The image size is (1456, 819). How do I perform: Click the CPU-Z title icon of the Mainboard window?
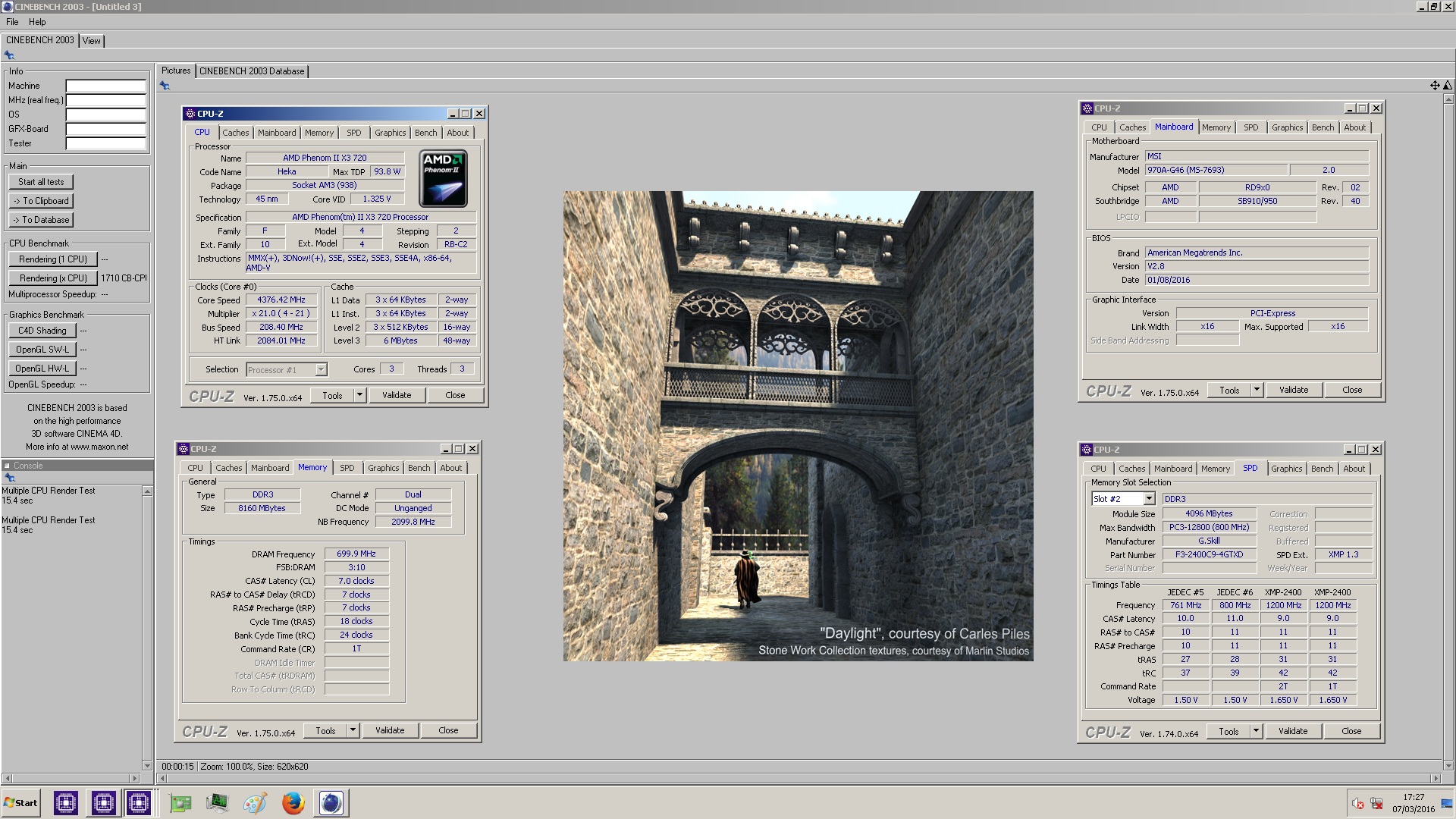pyautogui.click(x=1087, y=108)
